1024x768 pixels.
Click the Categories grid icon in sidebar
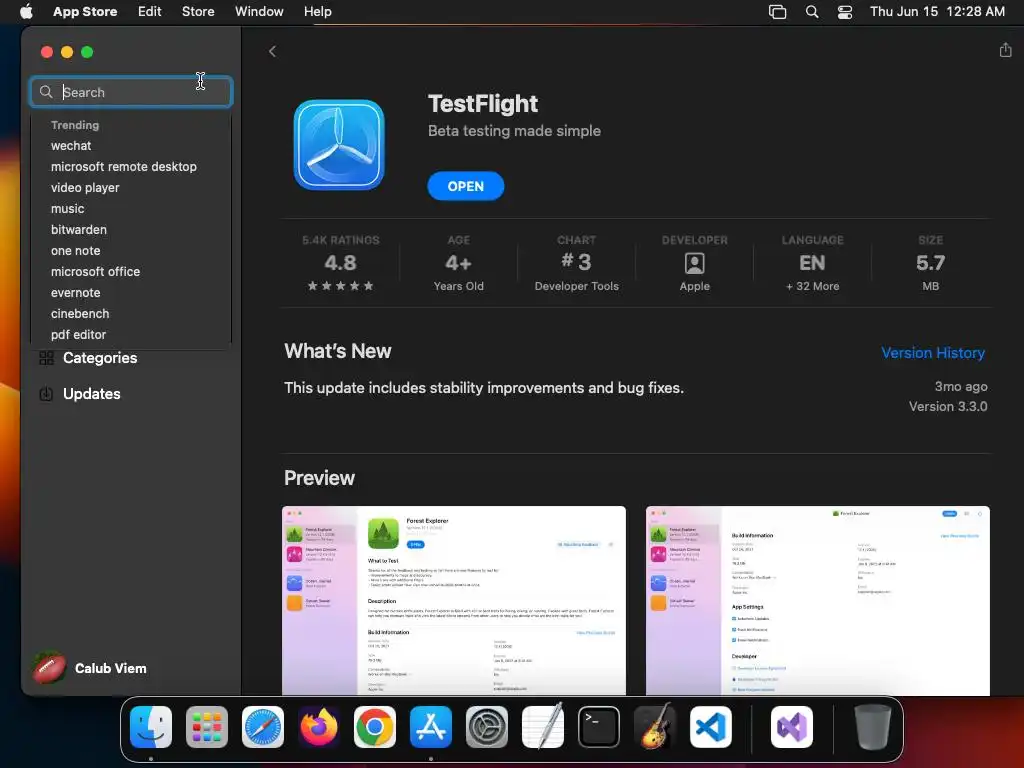point(46,358)
